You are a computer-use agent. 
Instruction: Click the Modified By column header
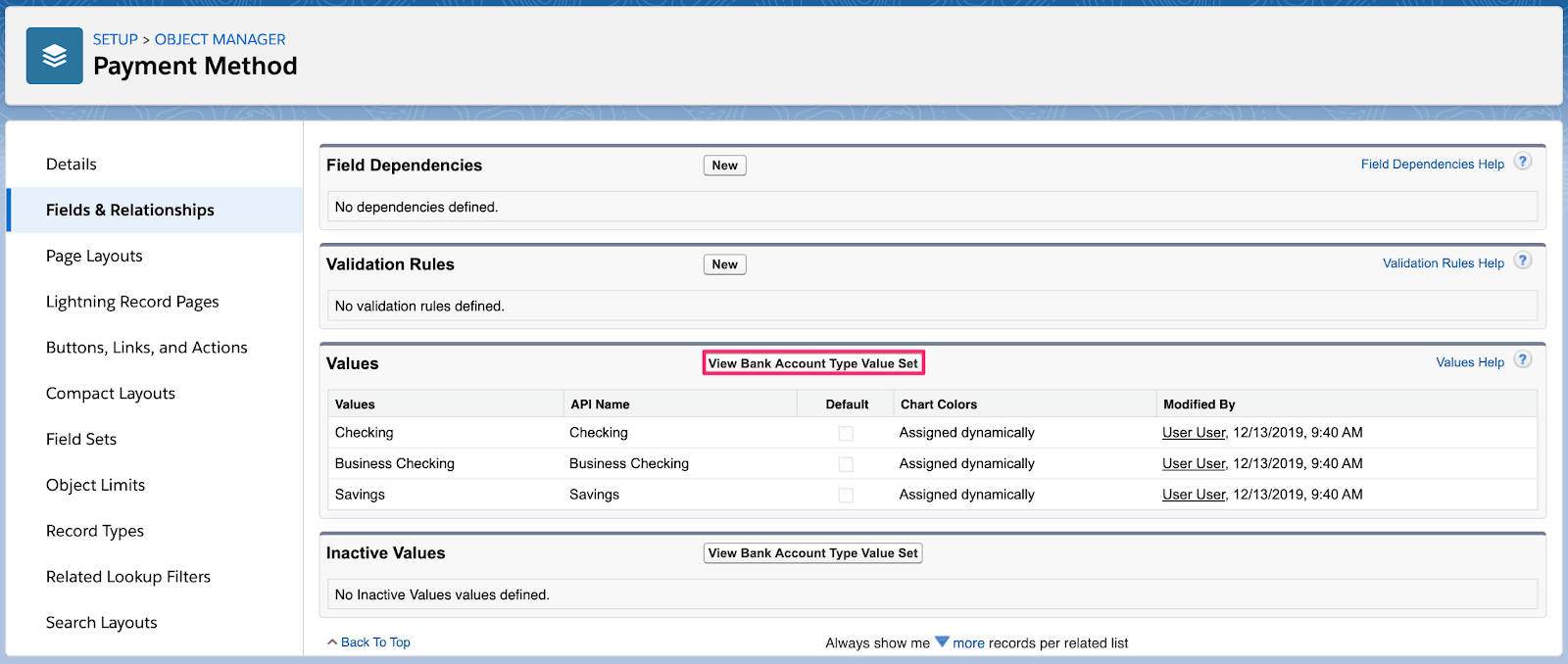(1199, 404)
